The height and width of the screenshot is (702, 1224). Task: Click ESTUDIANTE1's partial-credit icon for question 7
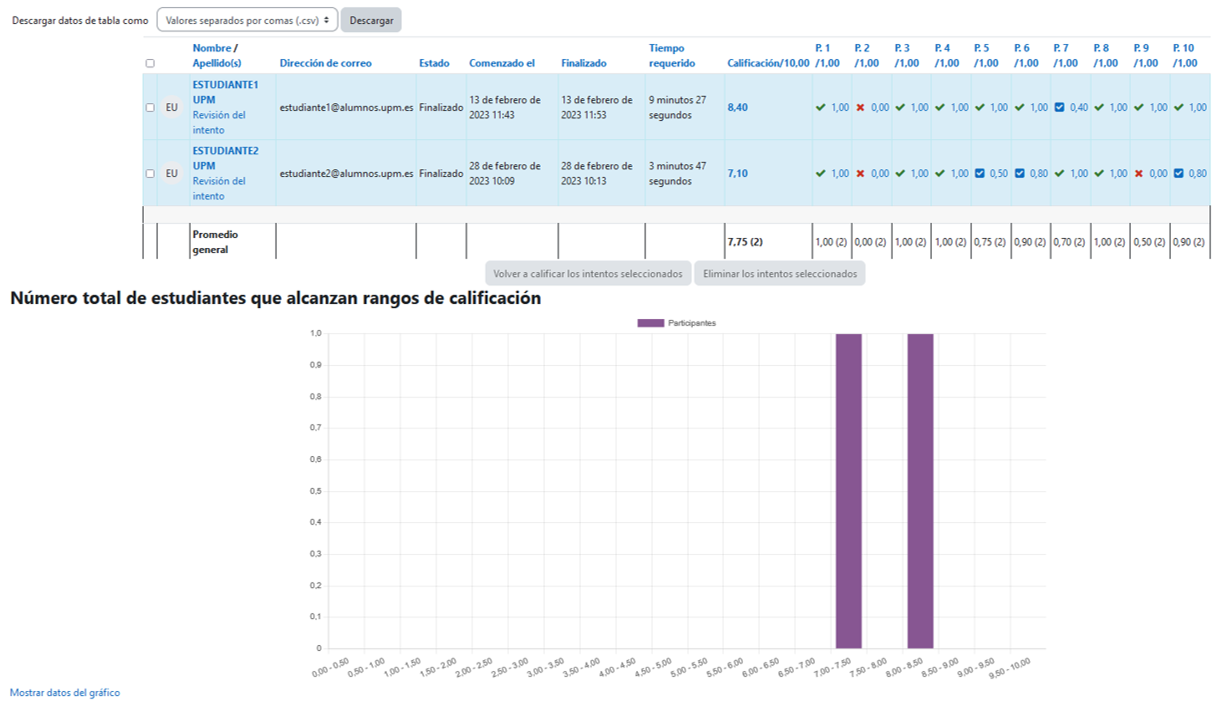coord(1059,107)
